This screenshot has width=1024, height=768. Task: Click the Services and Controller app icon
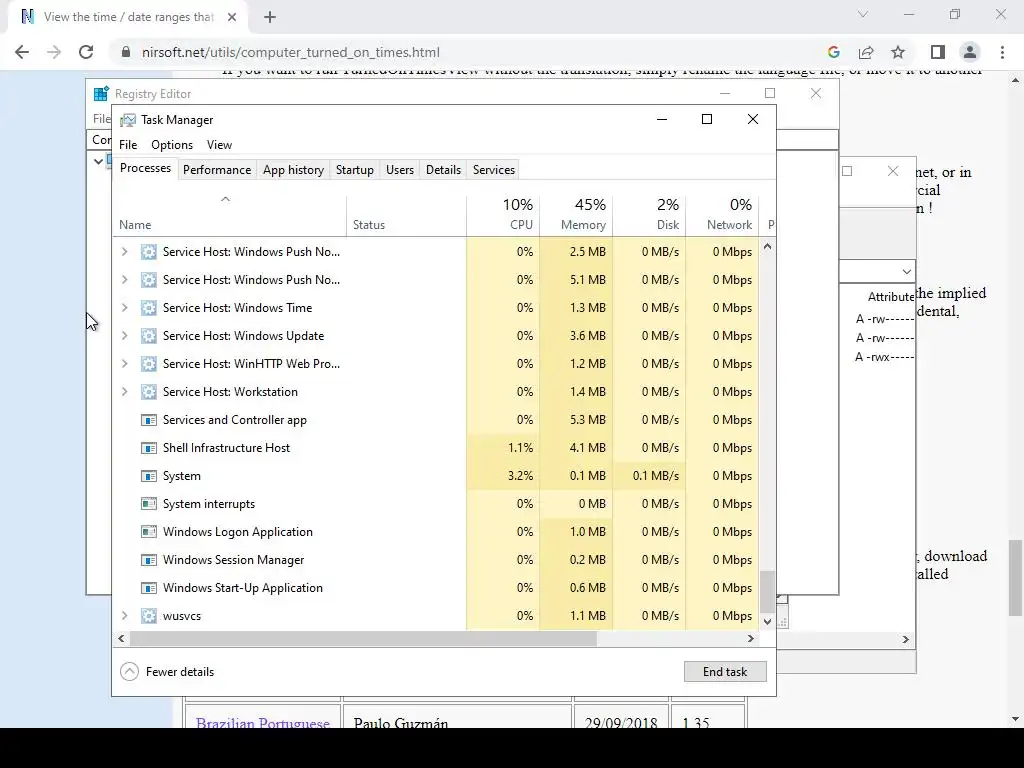tap(149, 420)
